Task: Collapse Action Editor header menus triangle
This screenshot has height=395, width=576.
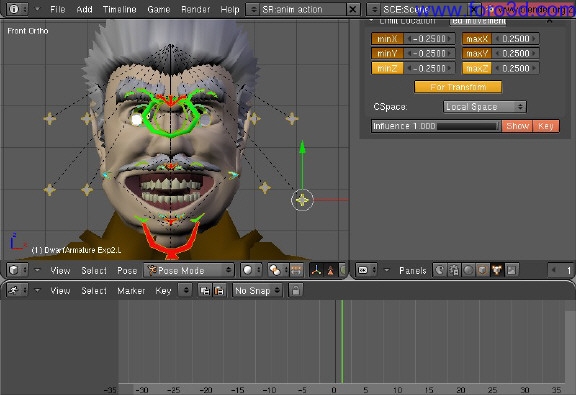Action: pyautogui.click(x=37, y=290)
